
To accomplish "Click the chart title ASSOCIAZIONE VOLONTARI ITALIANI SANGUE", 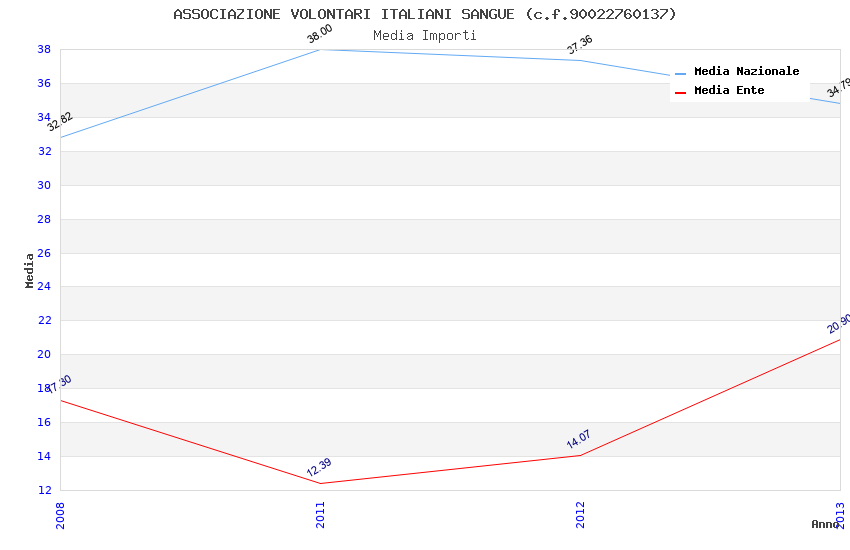I will click(x=424, y=14).
